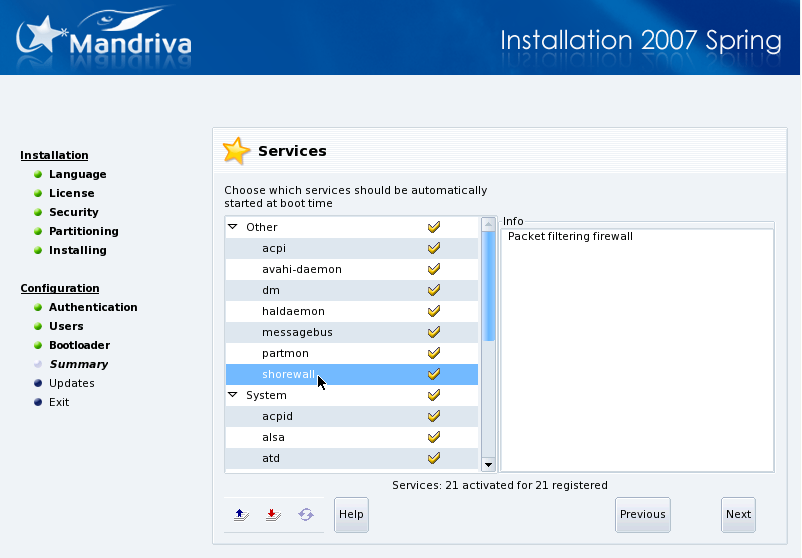Click the blue bullet next to Updates

coord(38,383)
